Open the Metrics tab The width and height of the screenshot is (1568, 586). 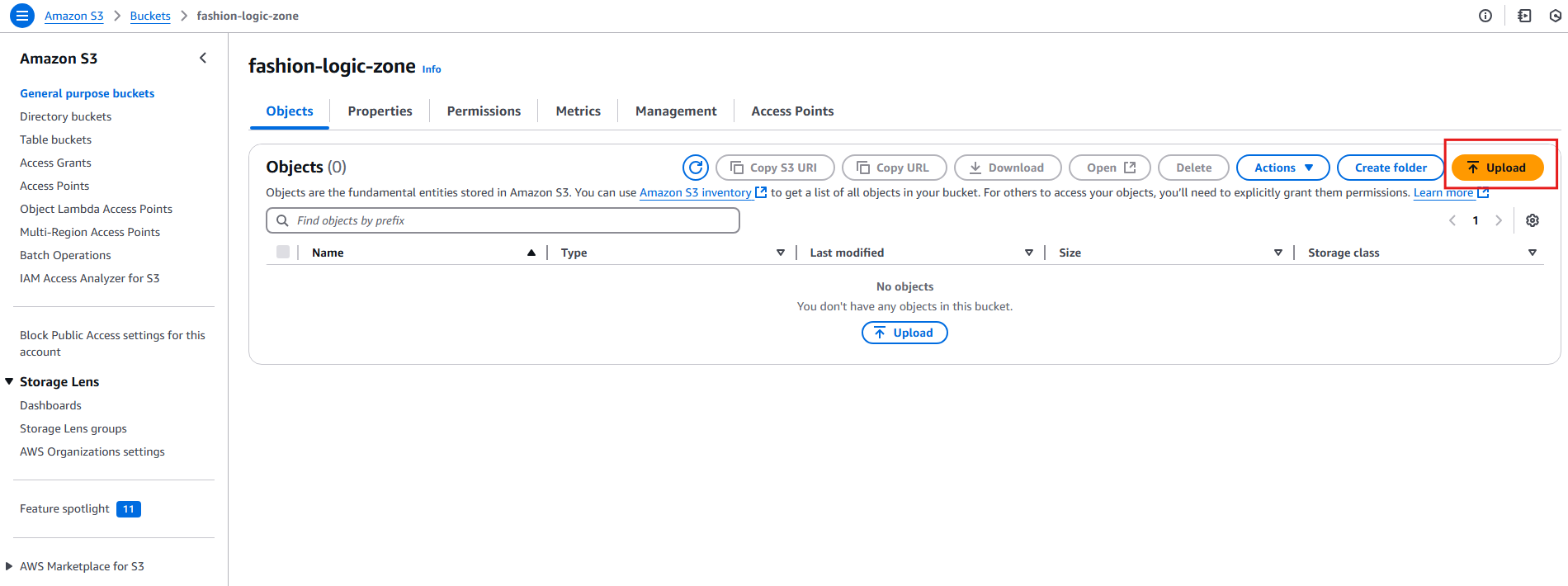pyautogui.click(x=578, y=111)
